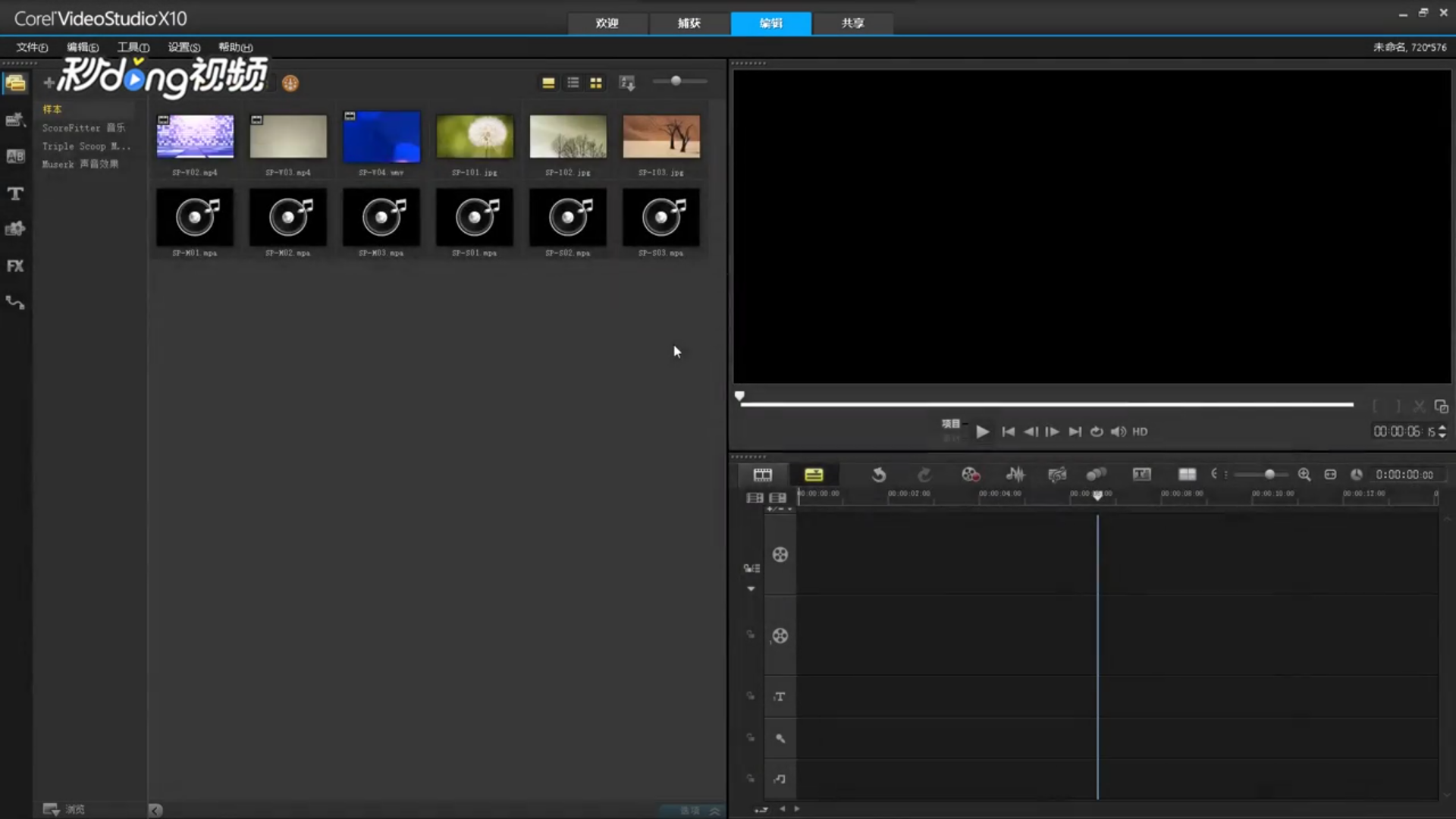The width and height of the screenshot is (1456, 819).
Task: Open the Record/Capture option icon
Action: (x=971, y=475)
